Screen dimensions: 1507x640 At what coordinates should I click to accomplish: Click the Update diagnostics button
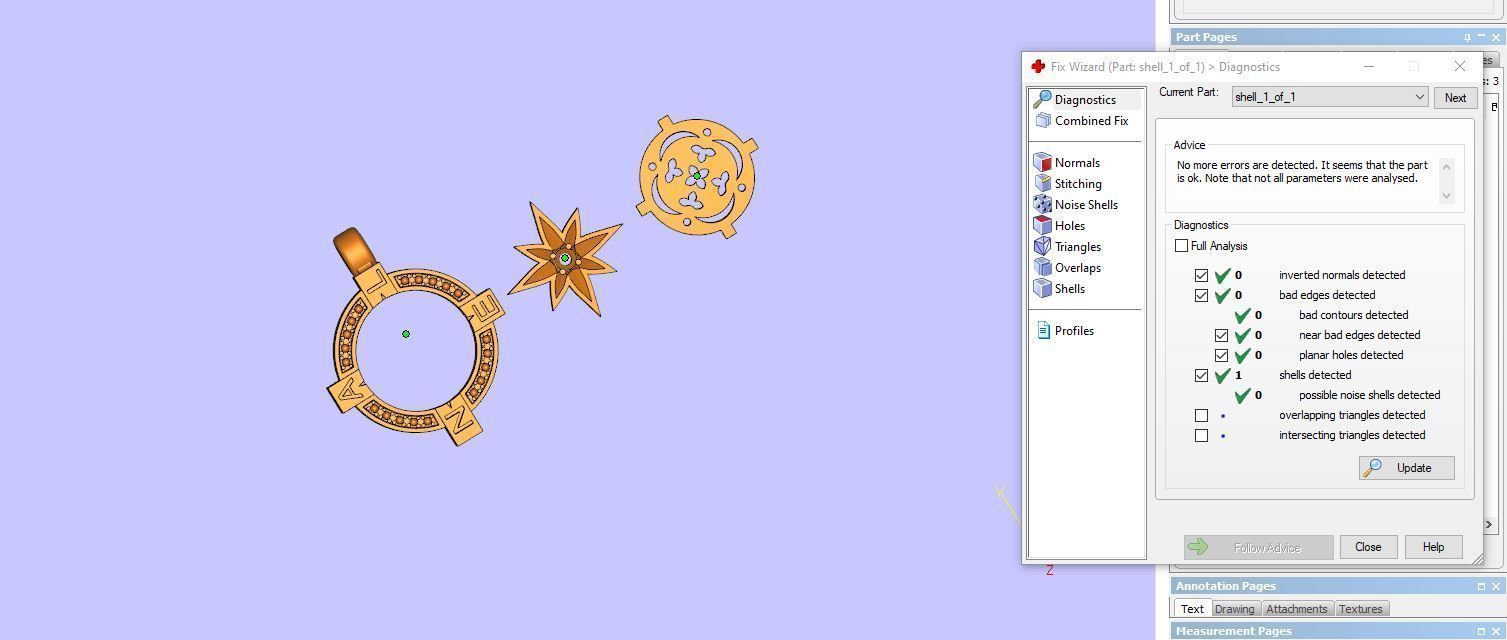point(1406,468)
